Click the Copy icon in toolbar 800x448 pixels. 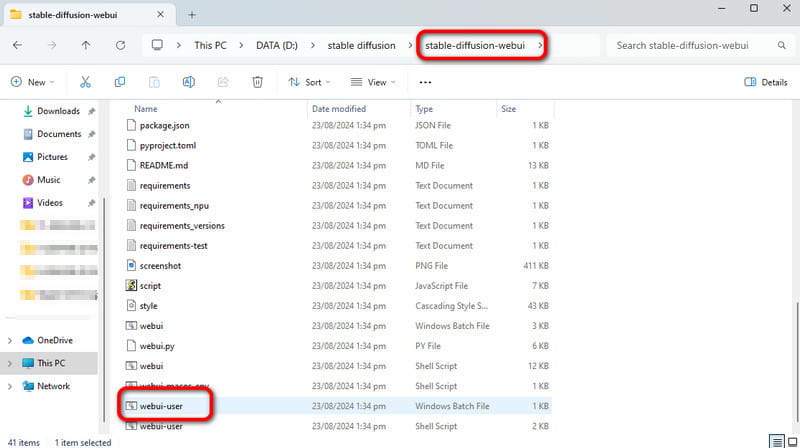click(120, 82)
